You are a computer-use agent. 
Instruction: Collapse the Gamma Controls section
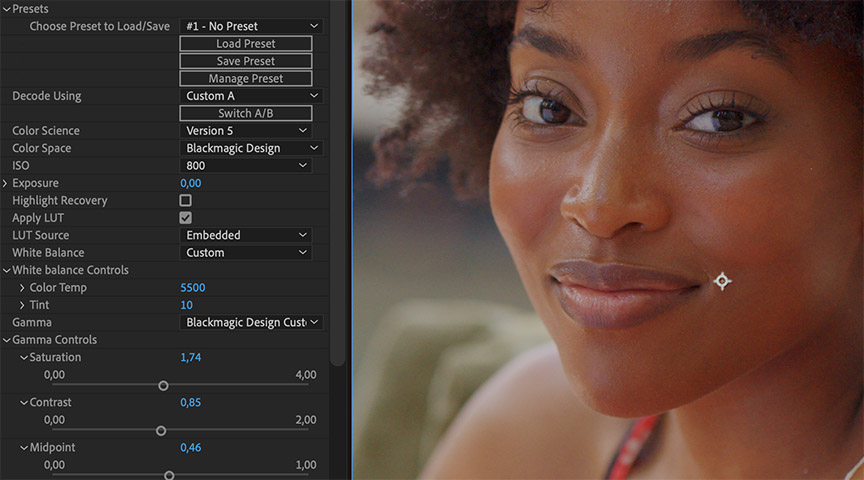pos(6,340)
